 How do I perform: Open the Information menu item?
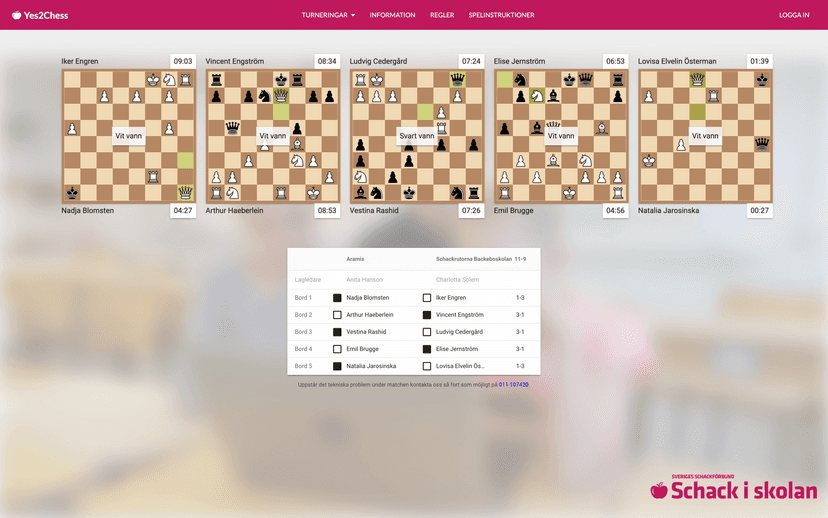tap(392, 15)
